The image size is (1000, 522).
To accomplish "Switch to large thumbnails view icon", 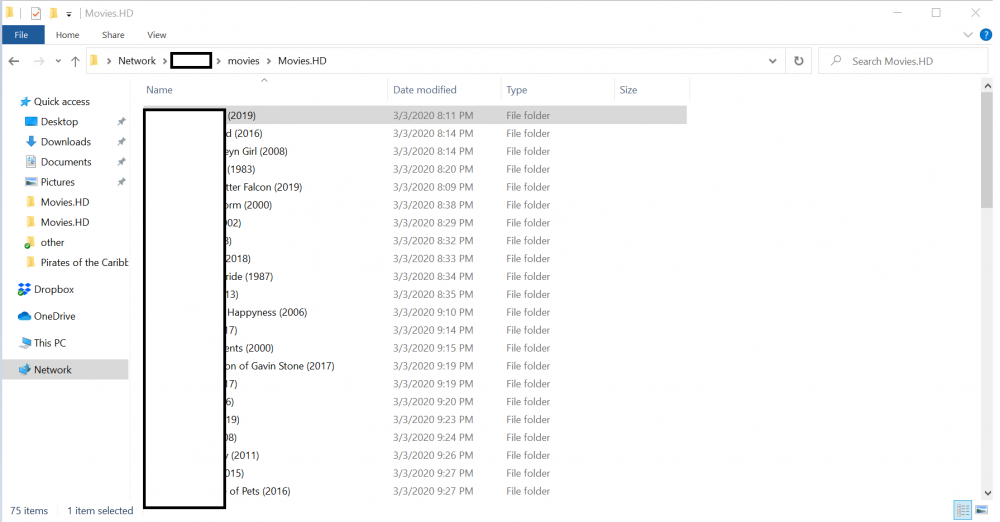I will [982, 510].
